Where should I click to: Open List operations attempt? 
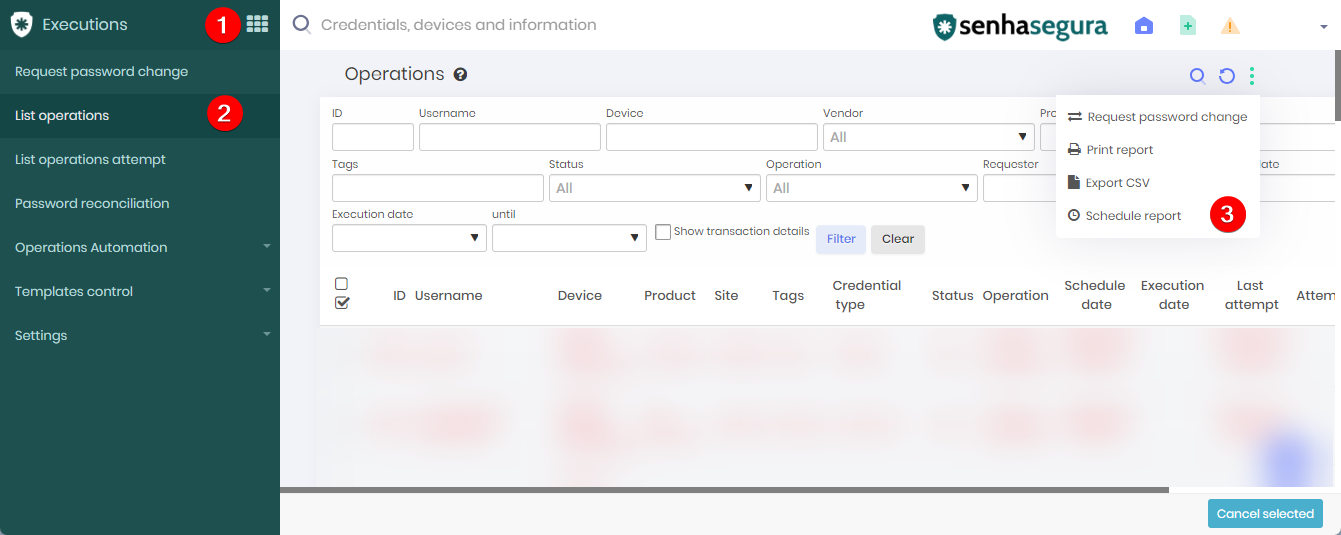(140, 159)
